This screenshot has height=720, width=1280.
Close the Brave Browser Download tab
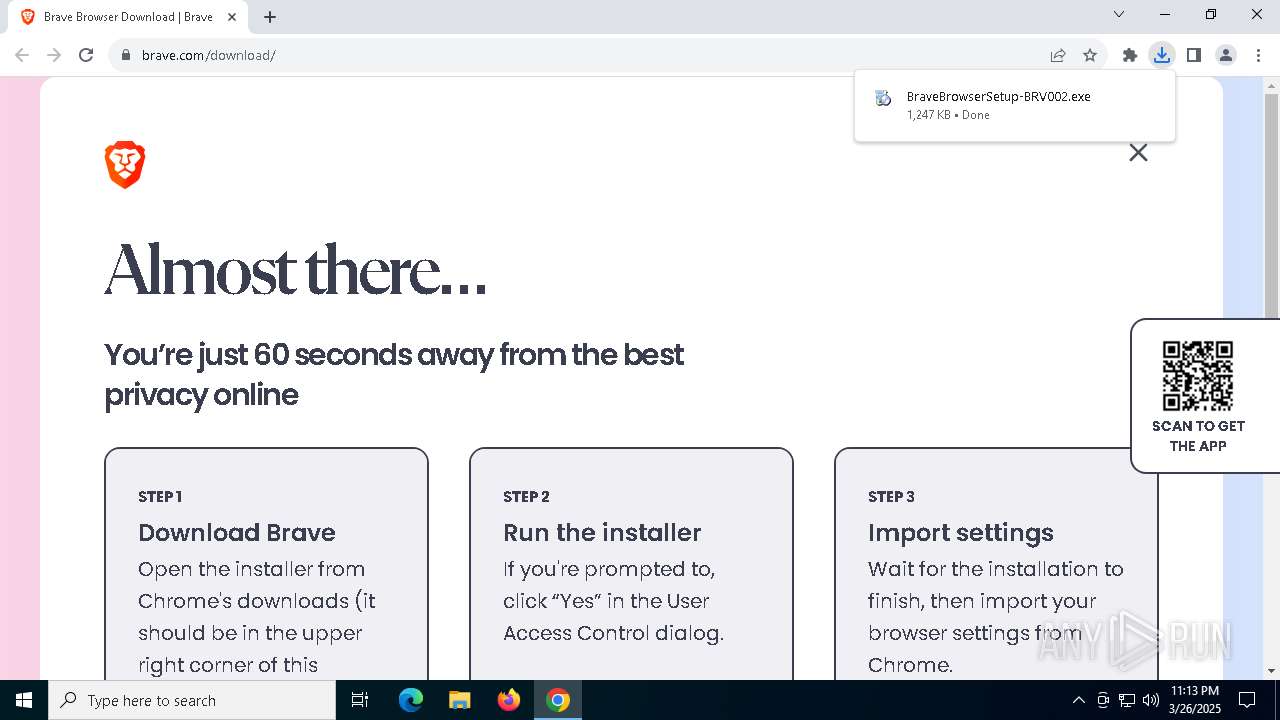coord(232,17)
